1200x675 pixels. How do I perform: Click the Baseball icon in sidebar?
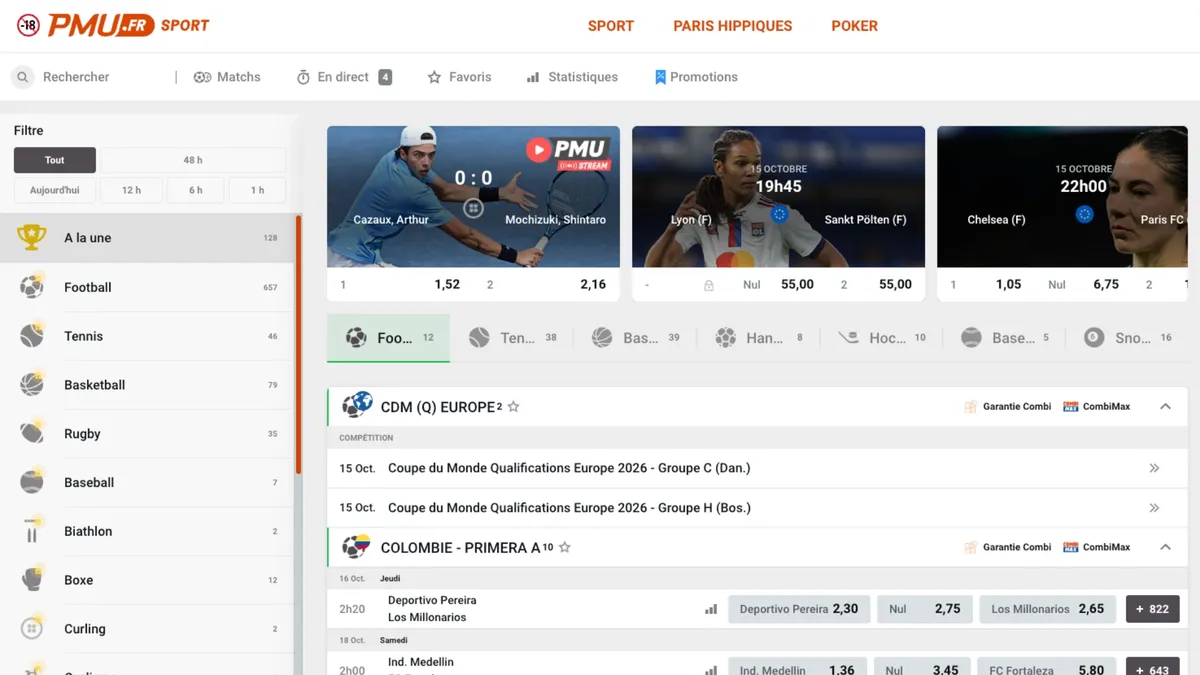[x=32, y=482]
